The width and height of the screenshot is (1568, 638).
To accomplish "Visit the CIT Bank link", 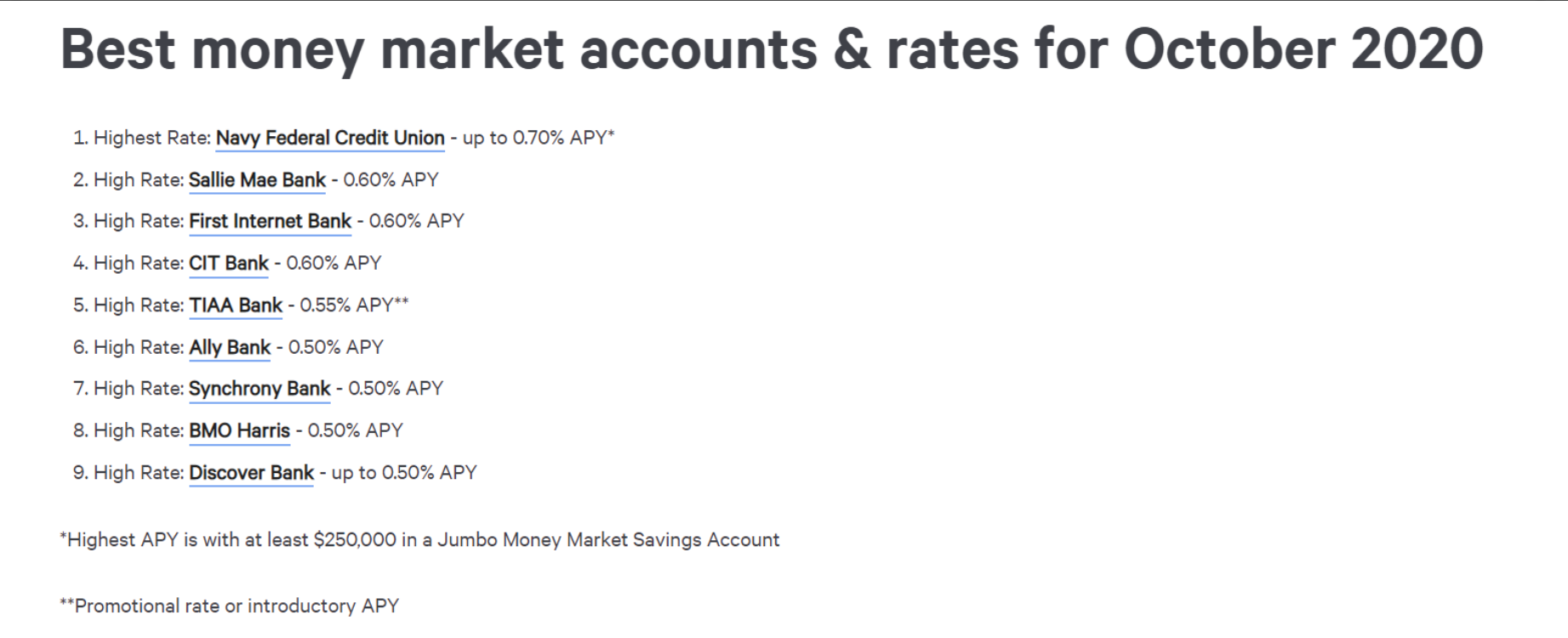I will coord(229,264).
